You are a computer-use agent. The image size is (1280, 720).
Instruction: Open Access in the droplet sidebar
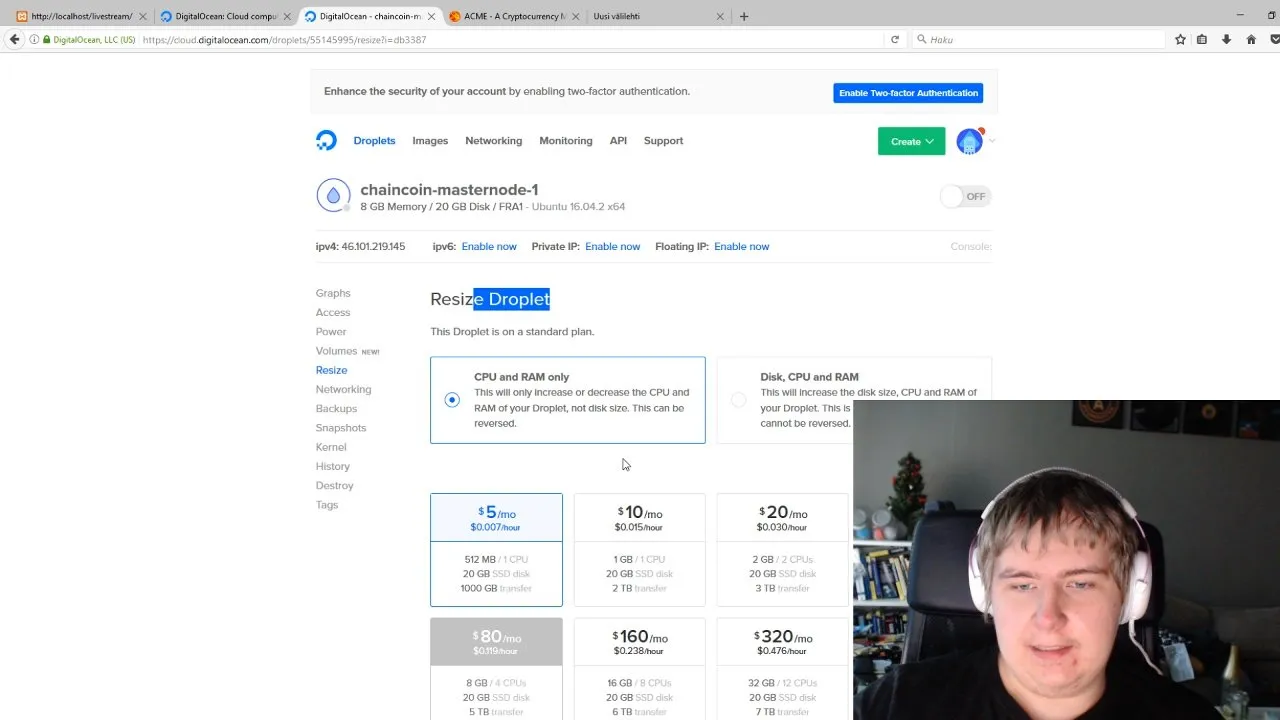pyautogui.click(x=333, y=312)
